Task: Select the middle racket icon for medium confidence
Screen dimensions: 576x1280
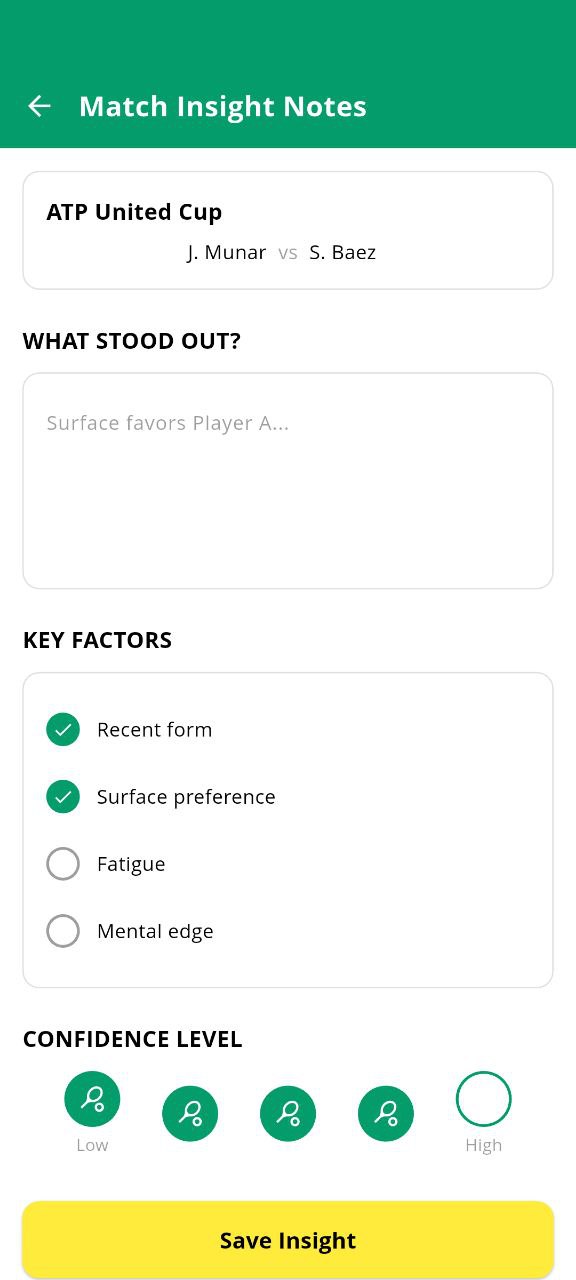Action: pyautogui.click(x=288, y=1113)
